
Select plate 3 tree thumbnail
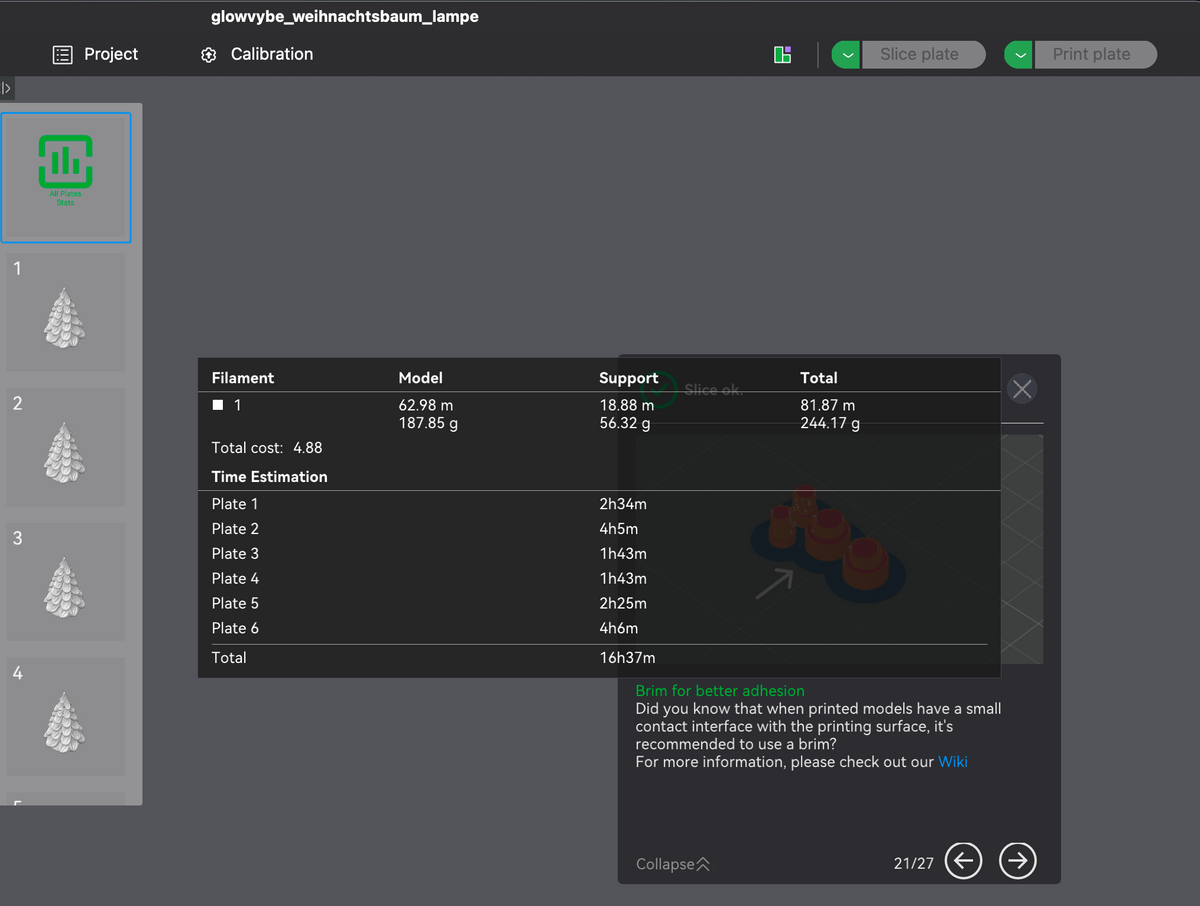pos(66,582)
